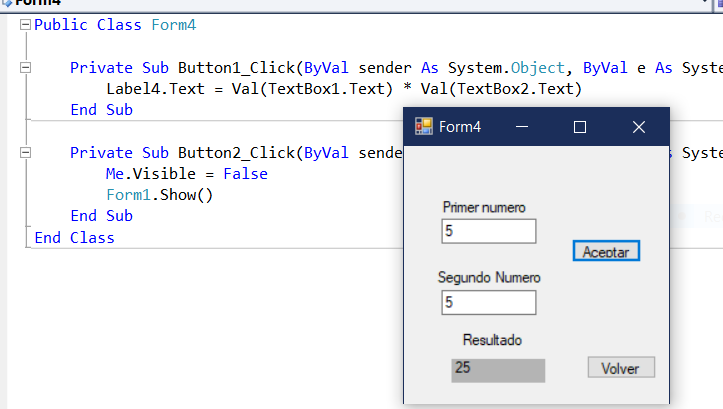This screenshot has width=723, height=409.
Task: Collapse the Button2_Click sub region
Action: (25, 153)
